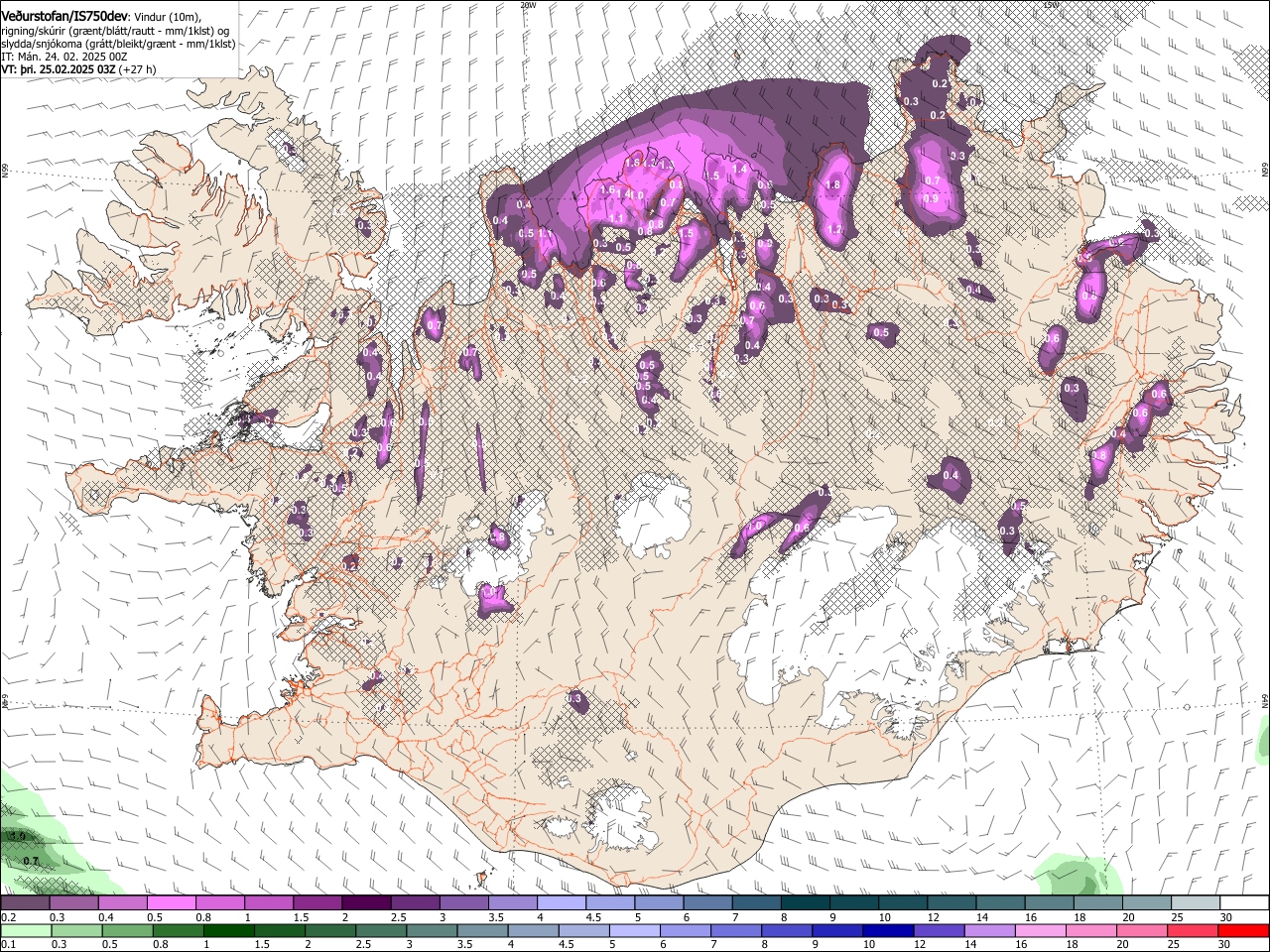Click the '20' label in the upper legend row

(x=1129, y=918)
